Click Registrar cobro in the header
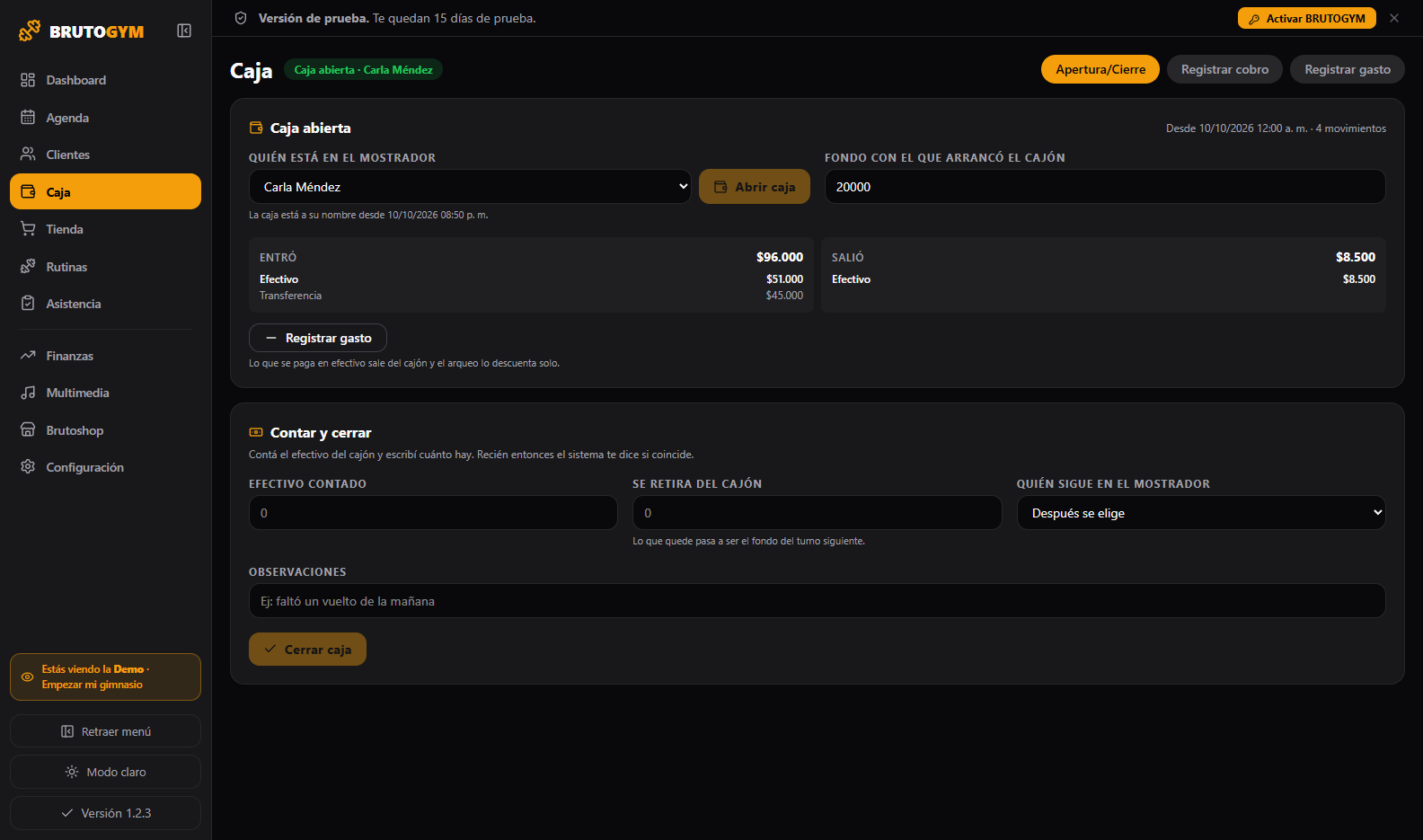Viewport: 1423px width, 840px height. click(x=1224, y=69)
